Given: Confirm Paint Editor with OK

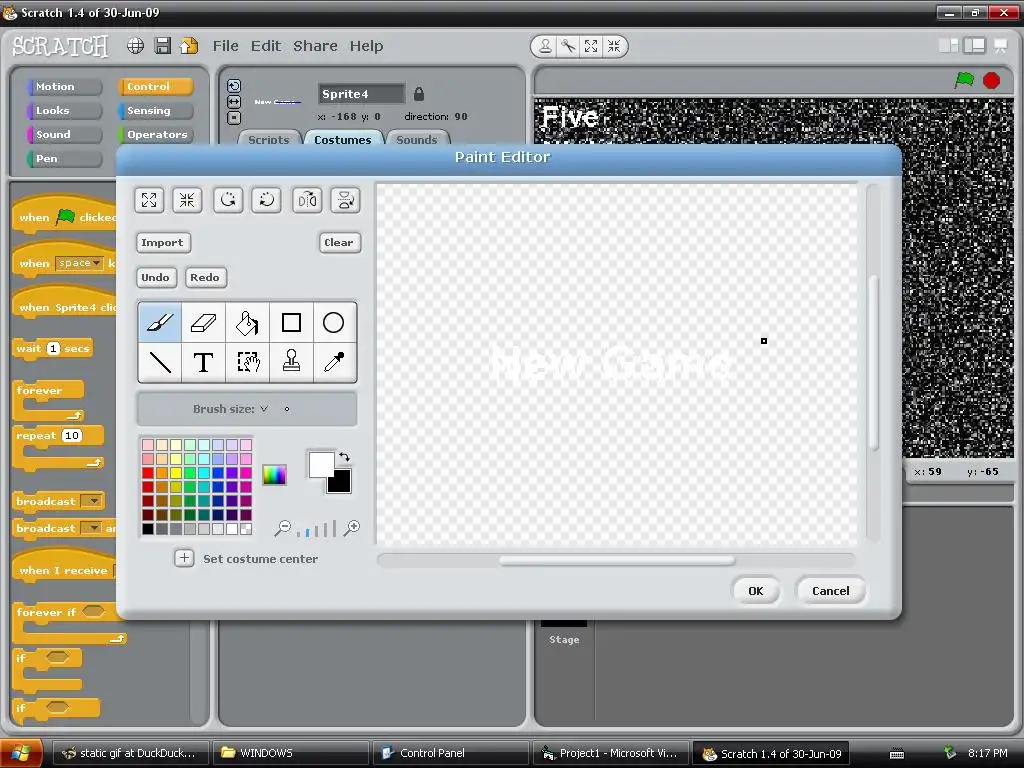Looking at the screenshot, I should pyautogui.click(x=756, y=590).
